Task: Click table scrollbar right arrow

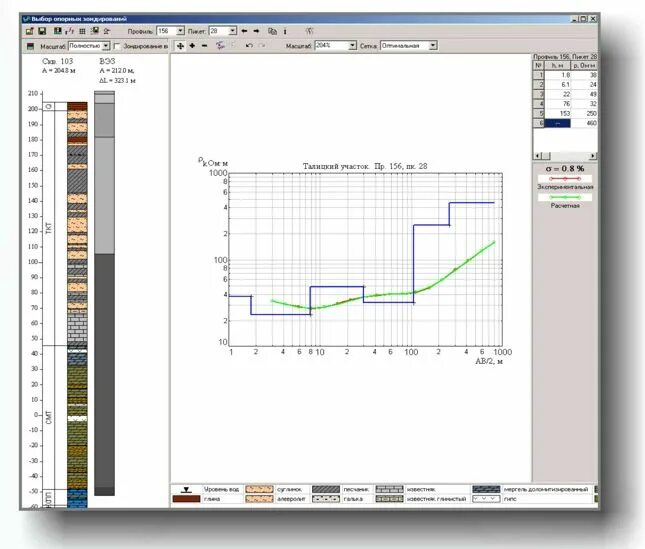Action: pos(593,156)
